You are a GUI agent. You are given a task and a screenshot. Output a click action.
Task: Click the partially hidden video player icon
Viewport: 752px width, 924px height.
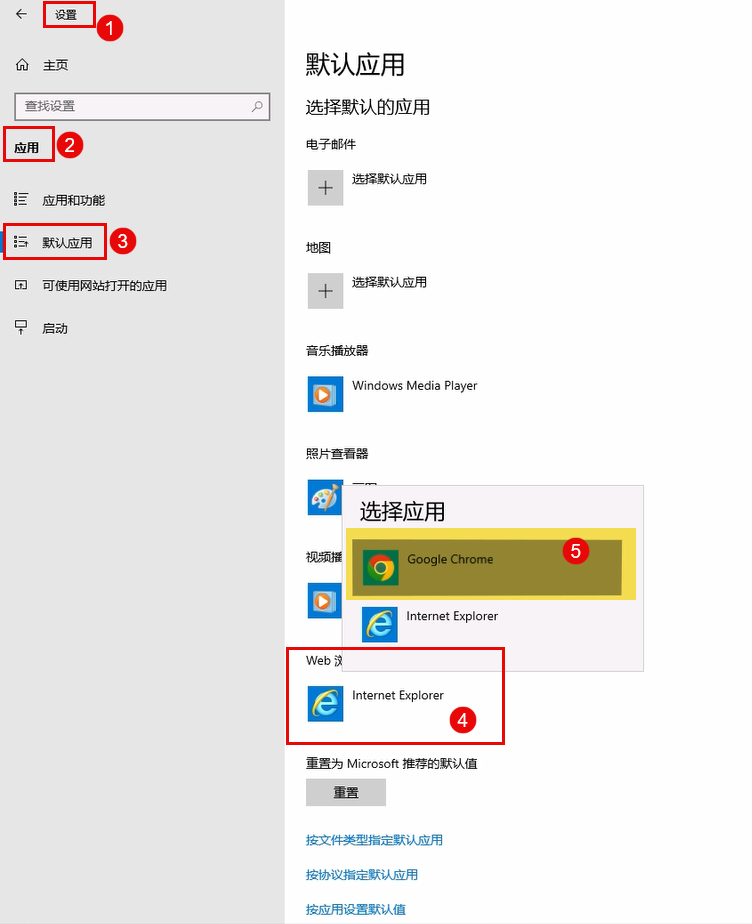point(323,600)
